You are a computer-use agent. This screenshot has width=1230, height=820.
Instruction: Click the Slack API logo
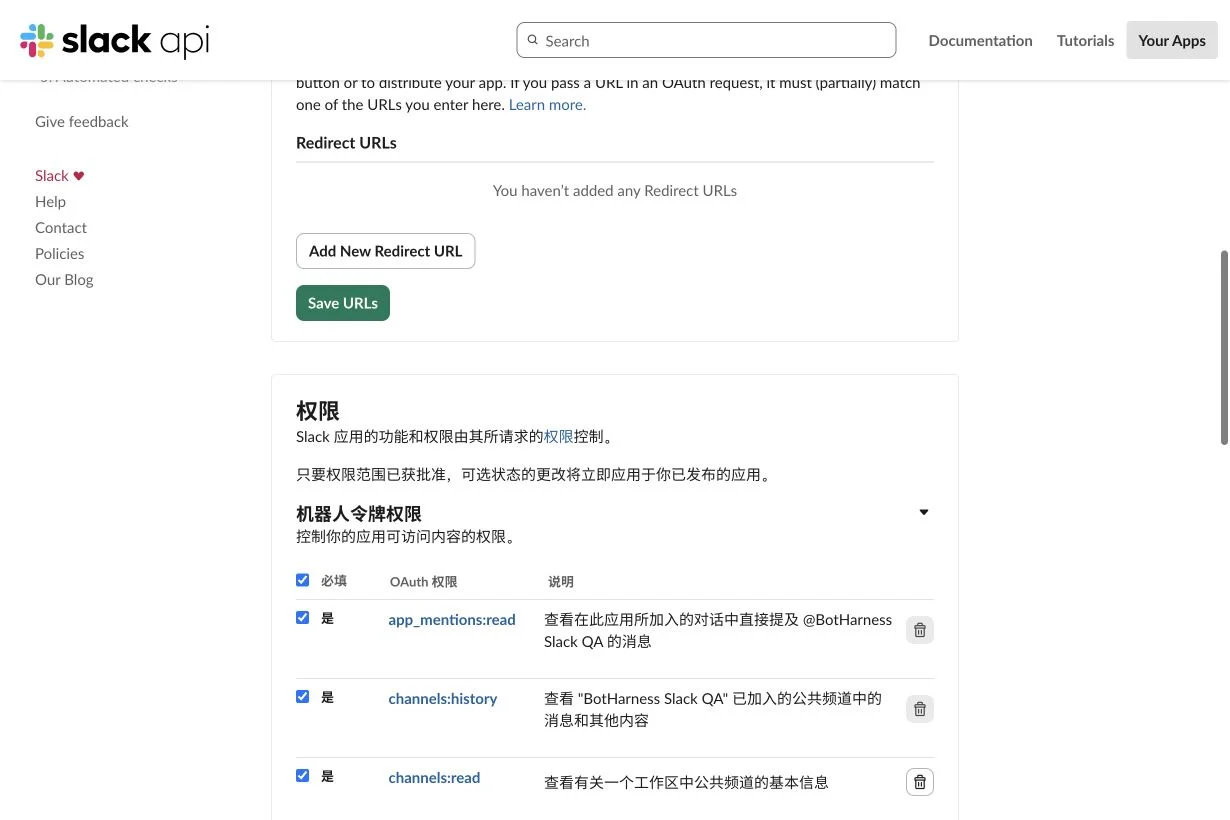click(x=114, y=41)
